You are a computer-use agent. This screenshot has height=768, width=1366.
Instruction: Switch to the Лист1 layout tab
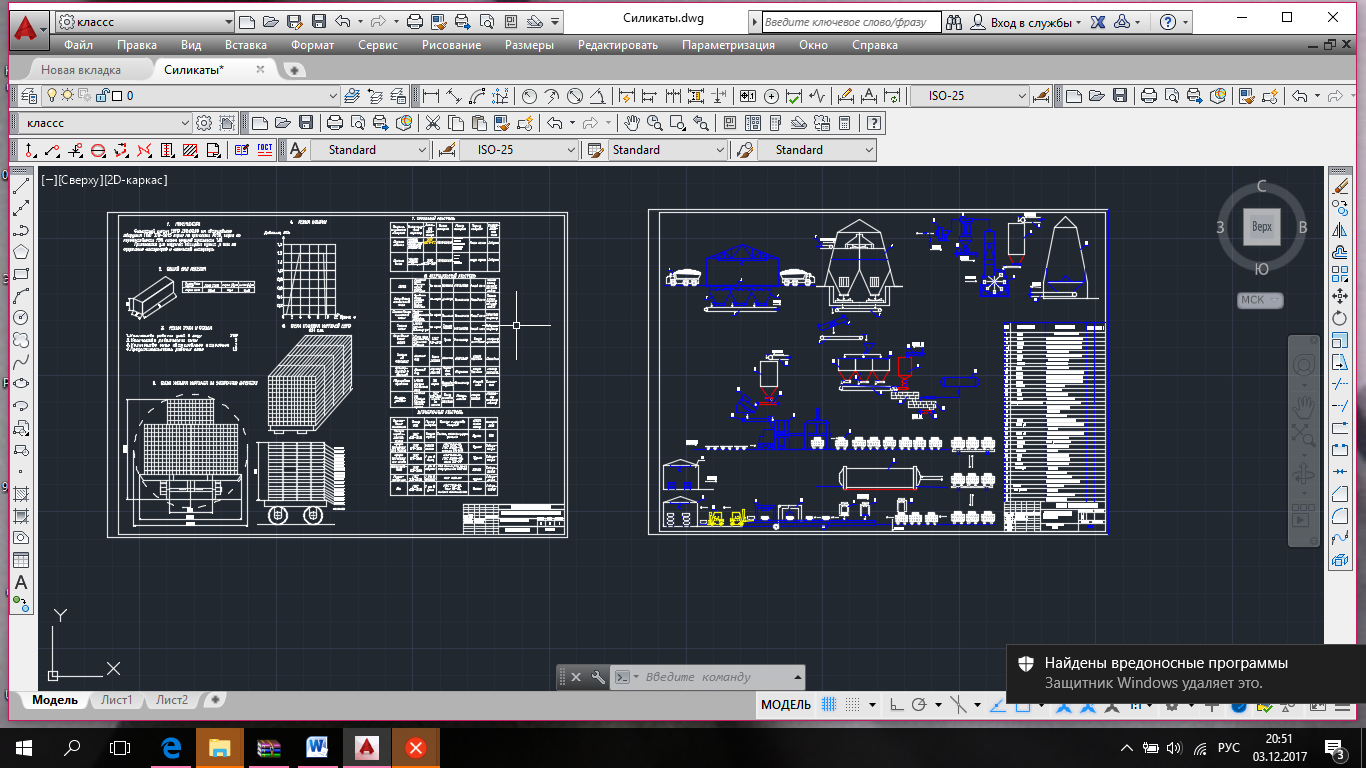117,700
